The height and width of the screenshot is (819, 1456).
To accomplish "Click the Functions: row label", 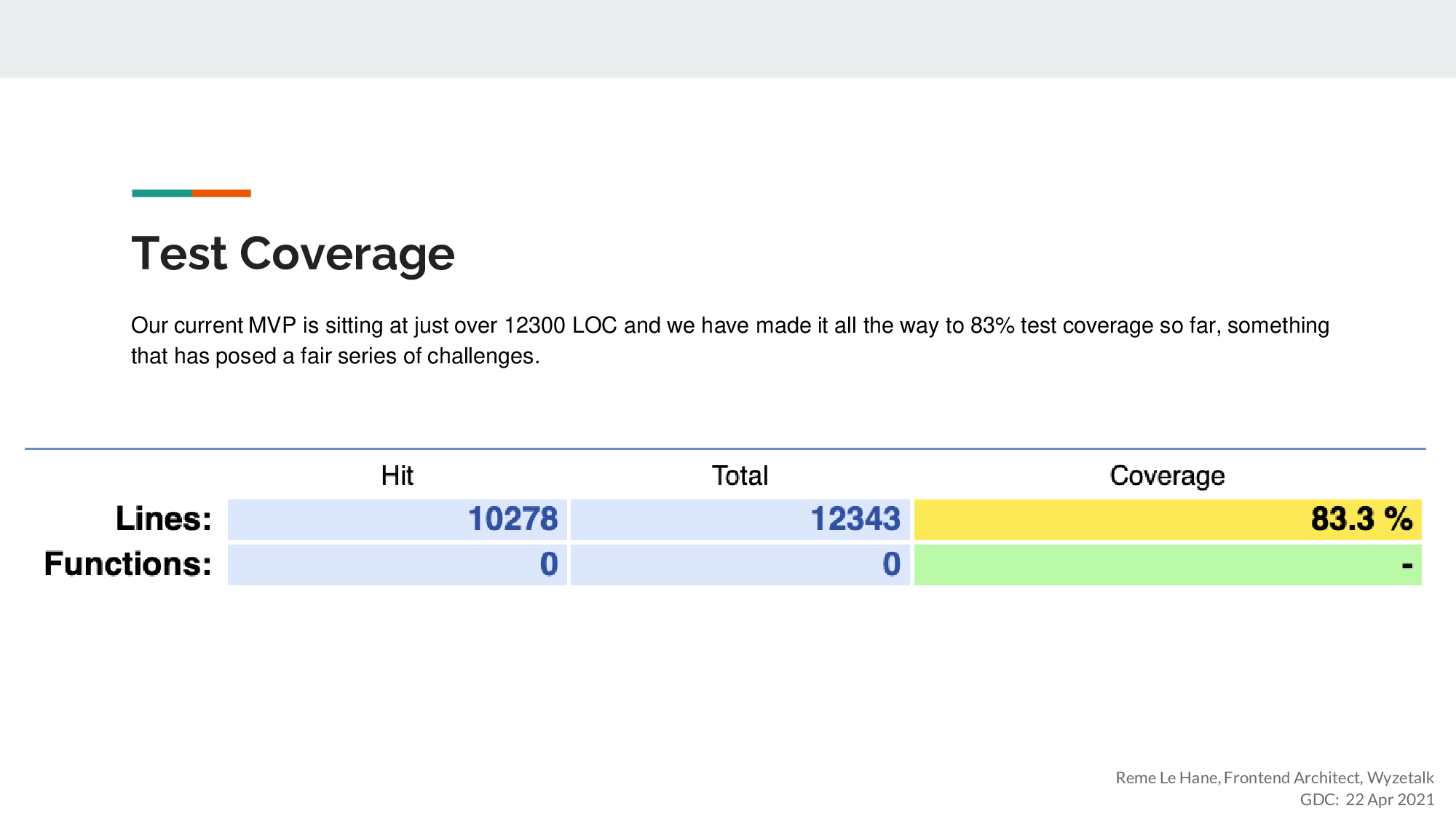I will 128,564.
